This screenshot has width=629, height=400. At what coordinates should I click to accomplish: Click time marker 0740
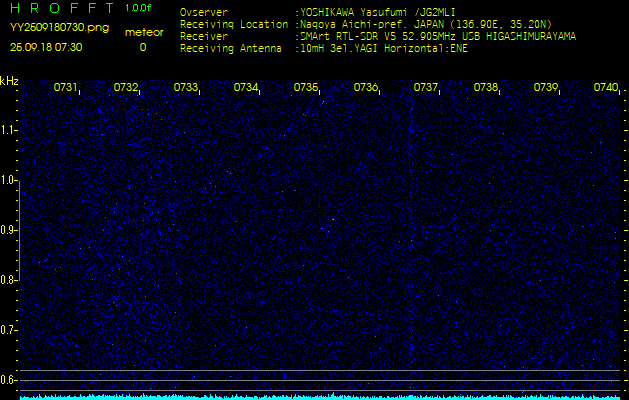606,87
